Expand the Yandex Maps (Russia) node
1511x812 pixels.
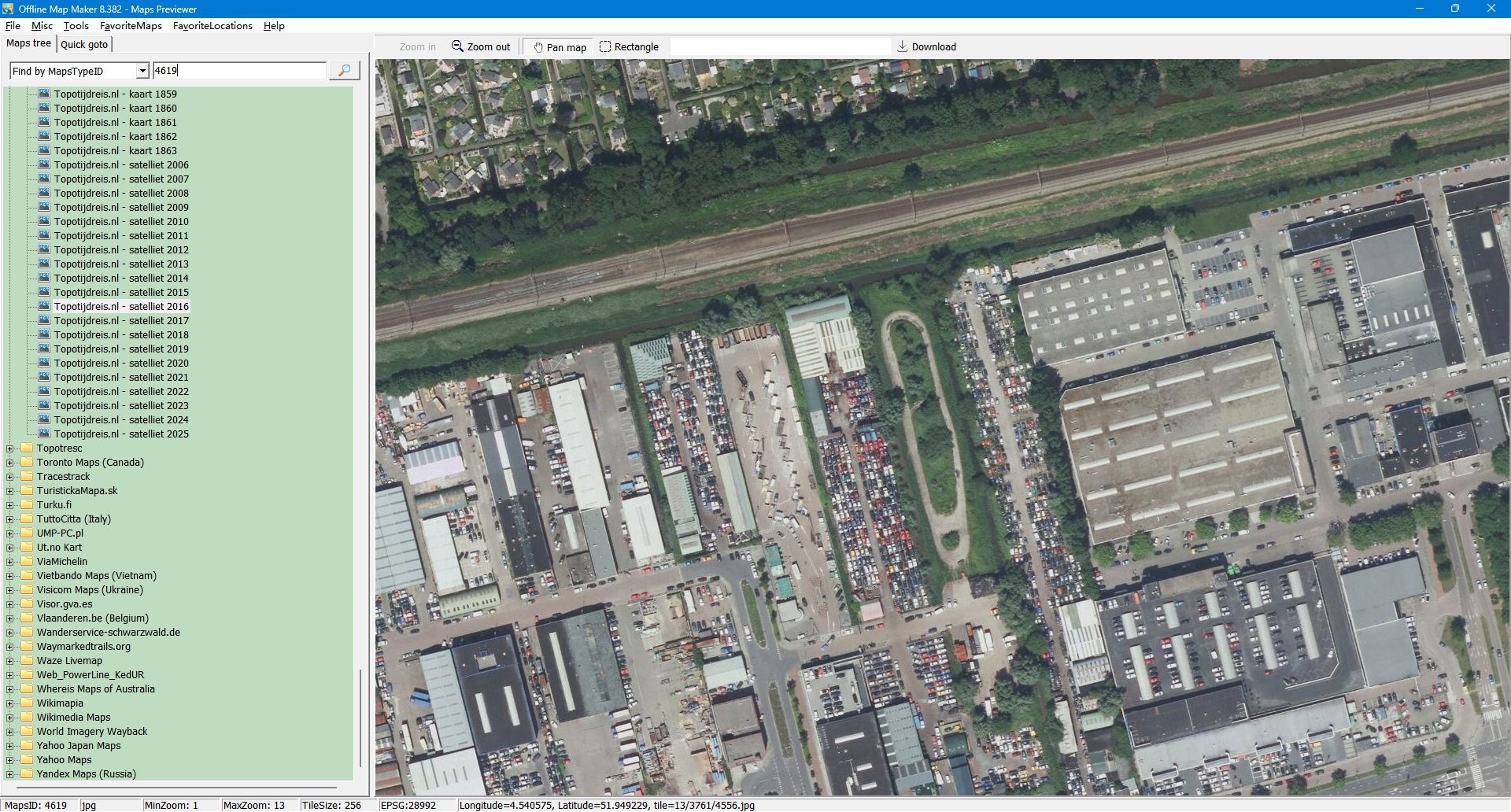[x=10, y=775]
